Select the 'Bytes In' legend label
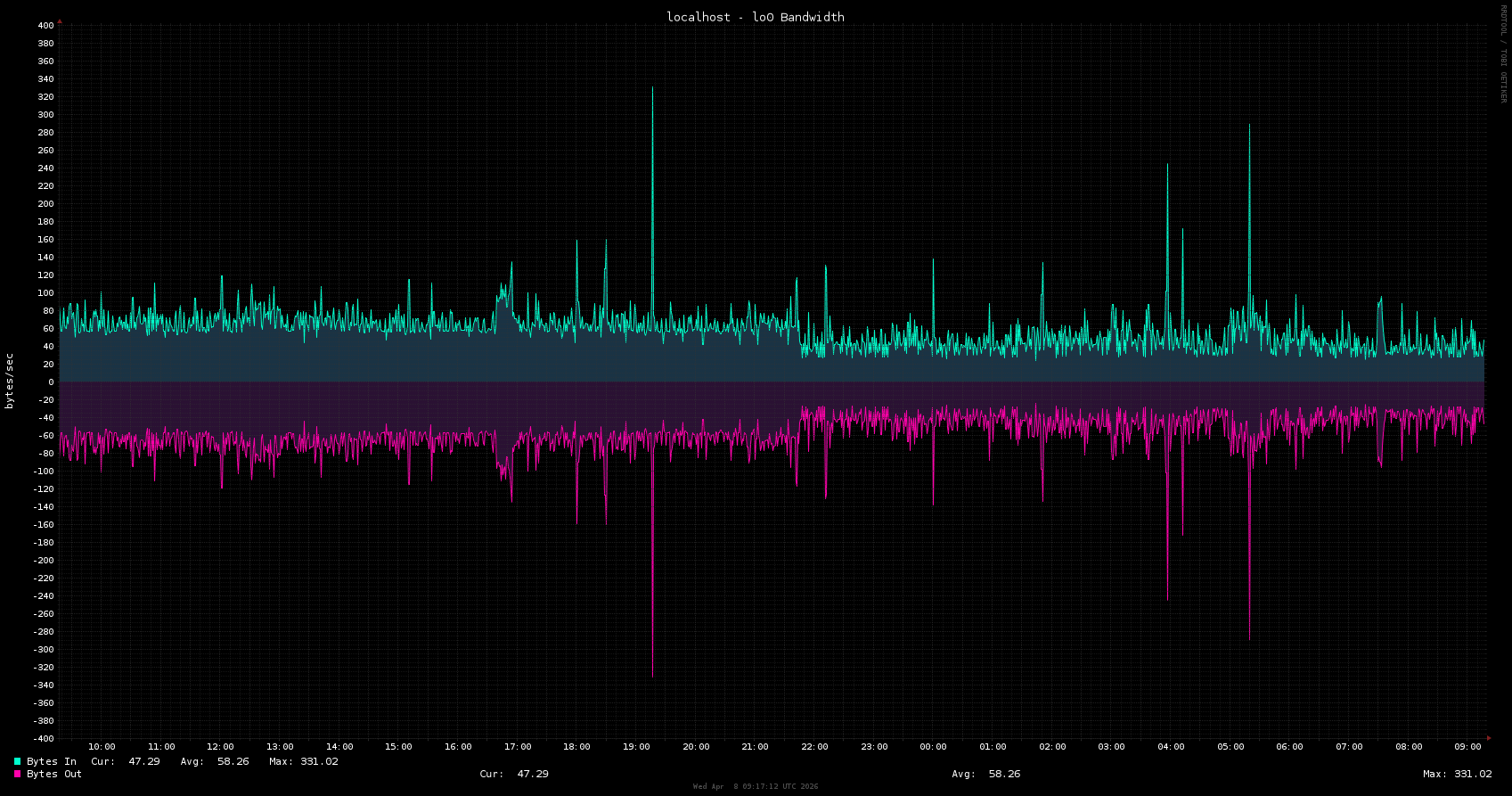 [52, 761]
